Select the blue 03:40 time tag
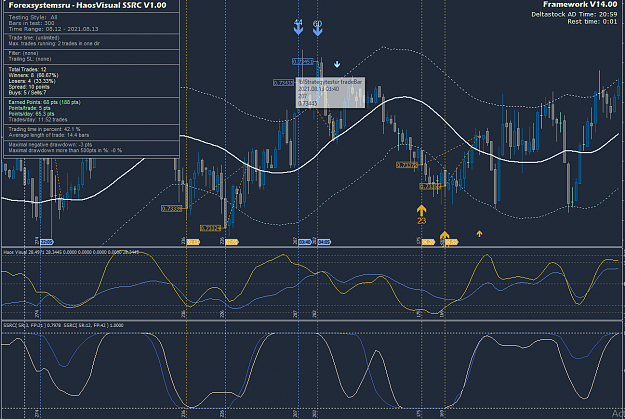The image size is (625, 419). coord(305,242)
